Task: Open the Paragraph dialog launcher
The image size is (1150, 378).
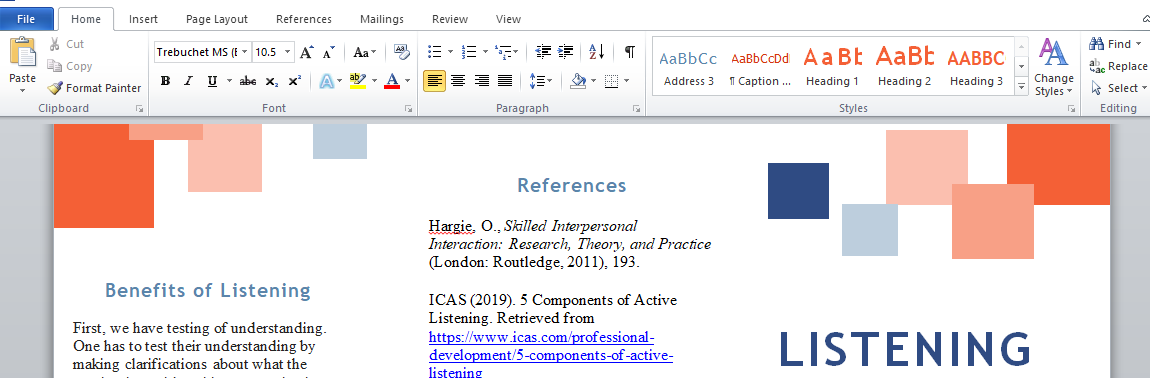Action: [x=637, y=109]
